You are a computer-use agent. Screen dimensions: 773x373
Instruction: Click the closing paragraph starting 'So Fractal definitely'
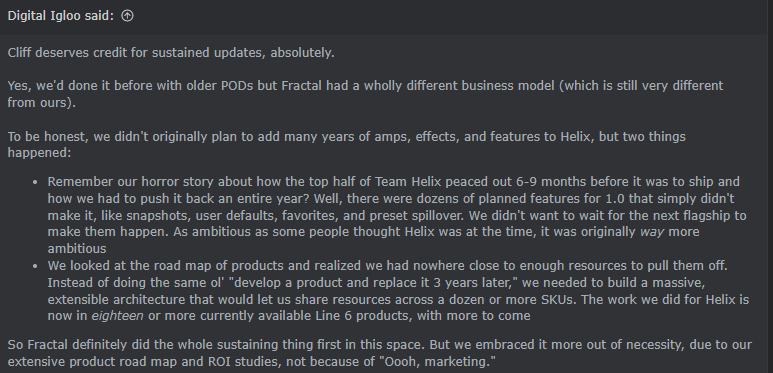point(380,353)
